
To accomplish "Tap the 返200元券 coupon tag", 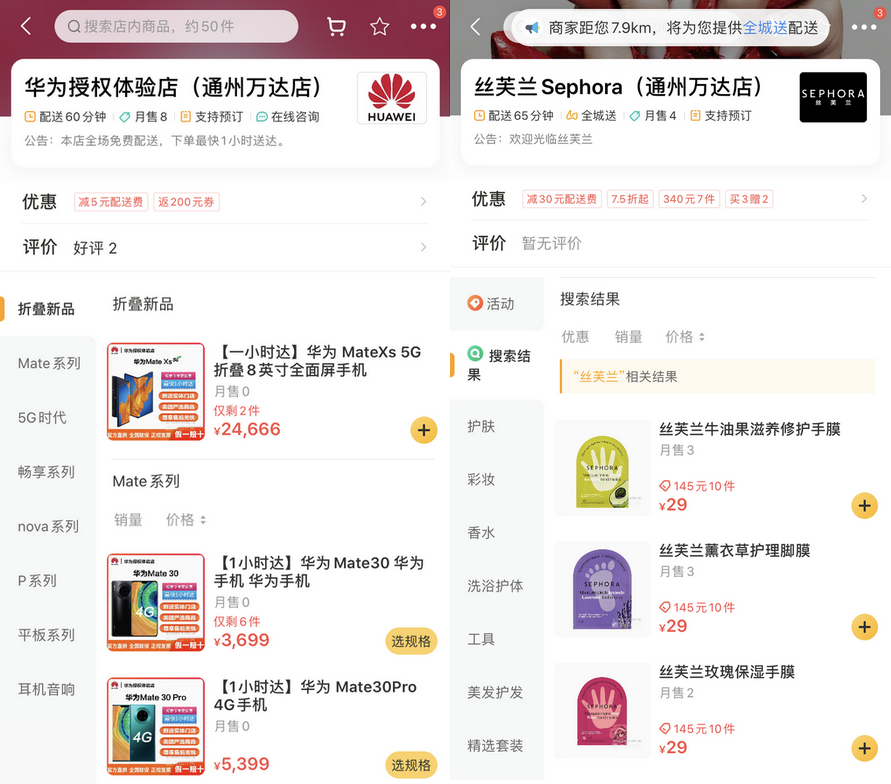I will tap(186, 202).
